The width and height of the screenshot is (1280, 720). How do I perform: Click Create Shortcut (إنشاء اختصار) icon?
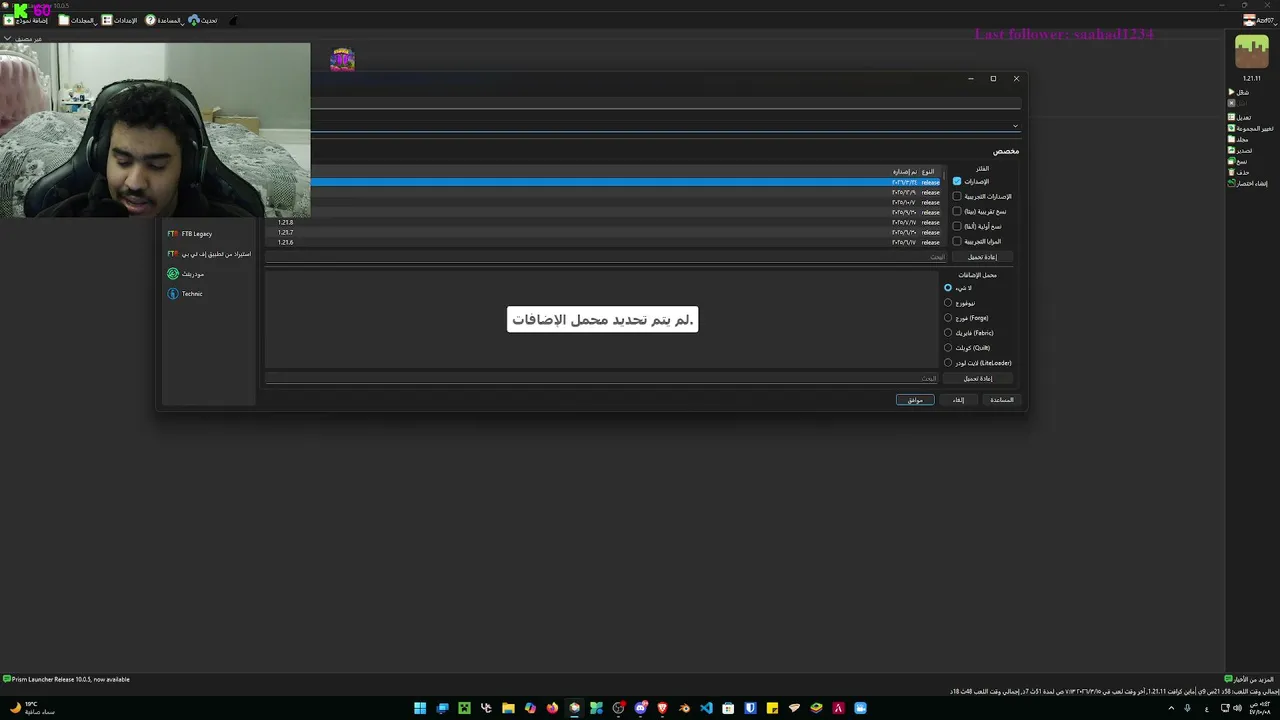click(1232, 183)
